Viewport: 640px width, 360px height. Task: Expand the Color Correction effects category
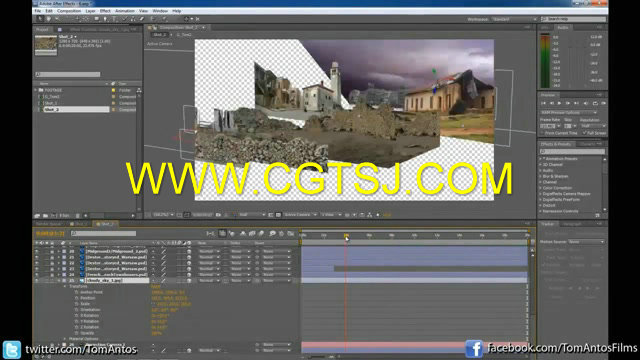coord(541,188)
